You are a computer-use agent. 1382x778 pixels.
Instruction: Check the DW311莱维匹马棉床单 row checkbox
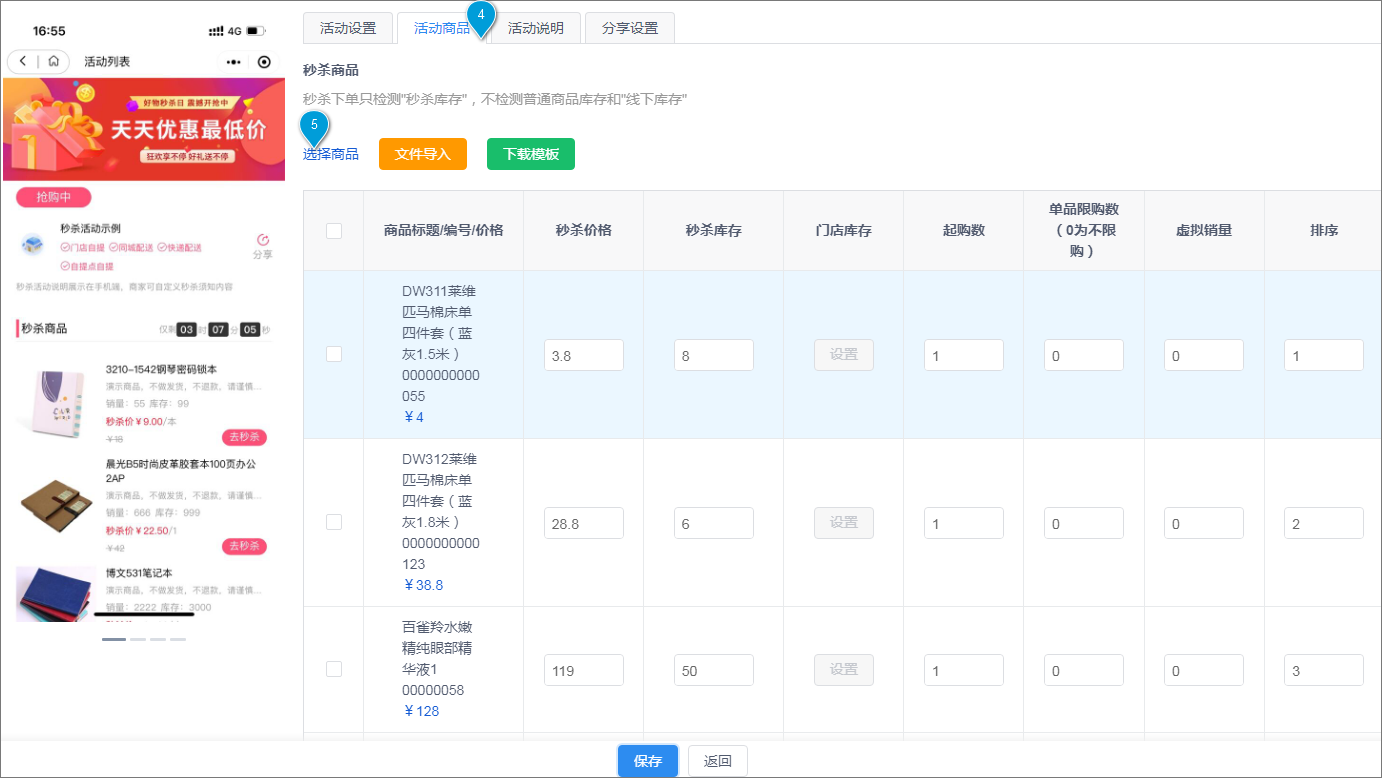[334, 354]
